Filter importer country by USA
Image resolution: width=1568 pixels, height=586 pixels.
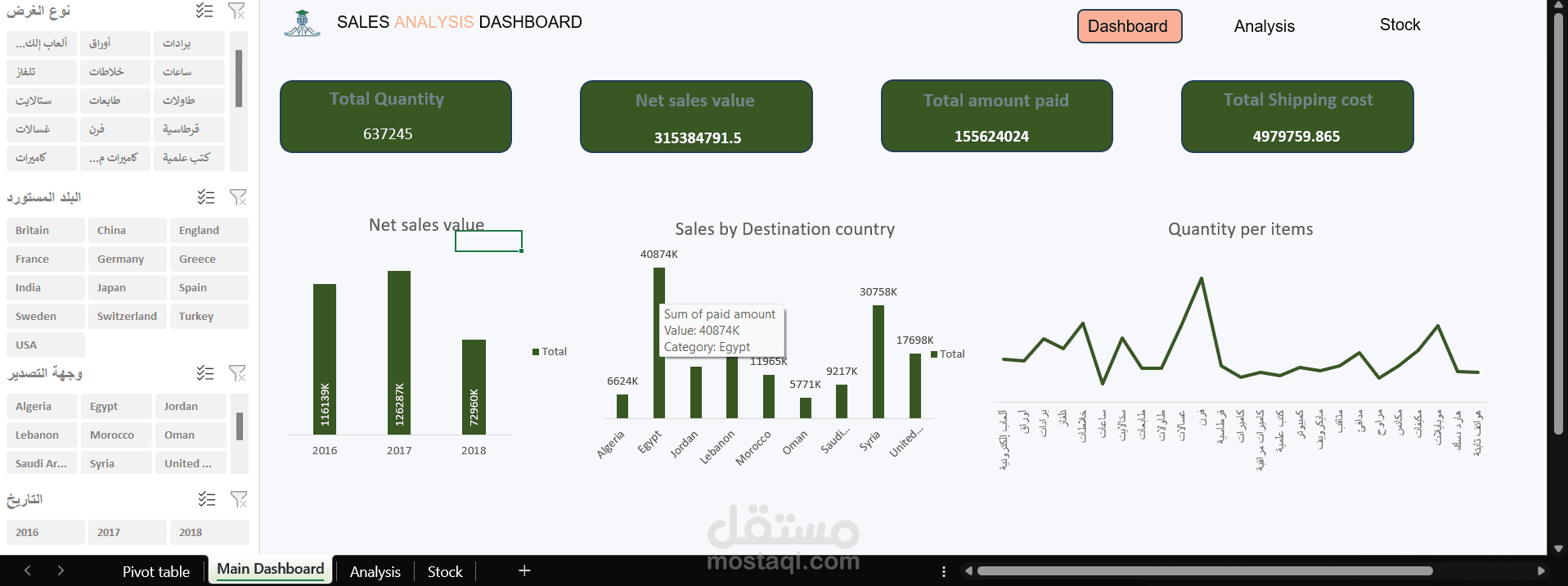point(46,345)
